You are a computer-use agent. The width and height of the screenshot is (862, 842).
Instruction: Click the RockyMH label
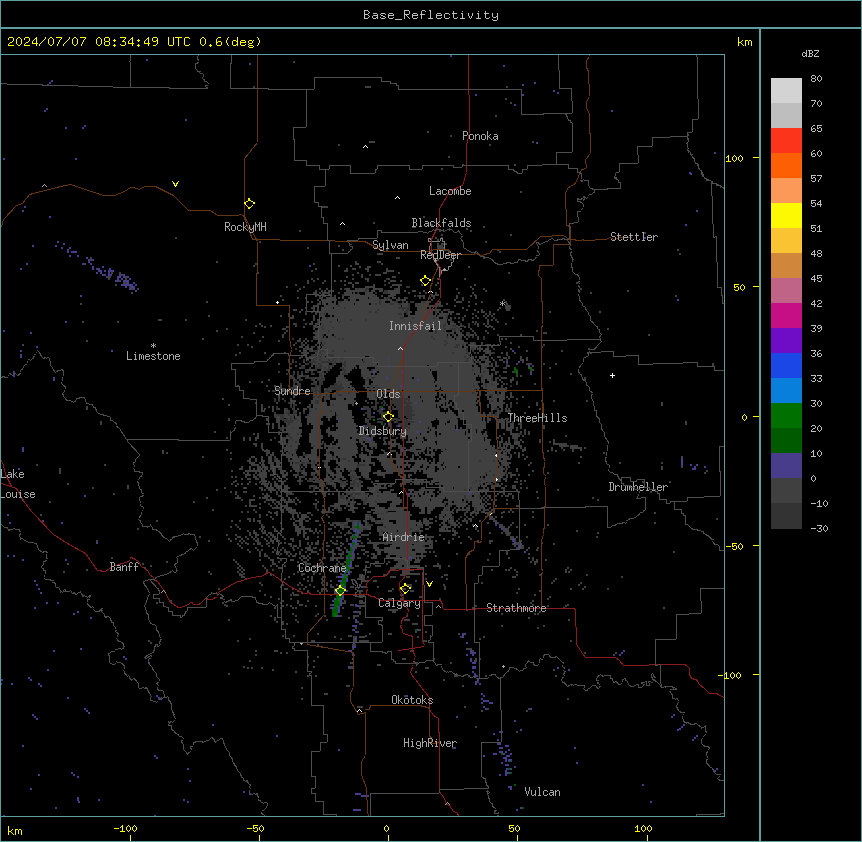pyautogui.click(x=245, y=227)
